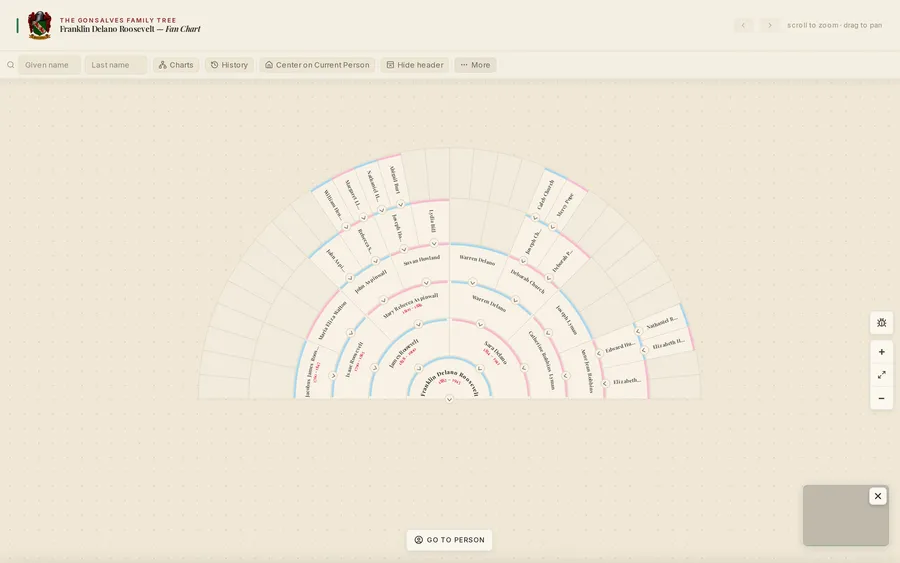The image size is (900, 563).
Task: Expand the William Hon... chevron
Action: (x=346, y=227)
